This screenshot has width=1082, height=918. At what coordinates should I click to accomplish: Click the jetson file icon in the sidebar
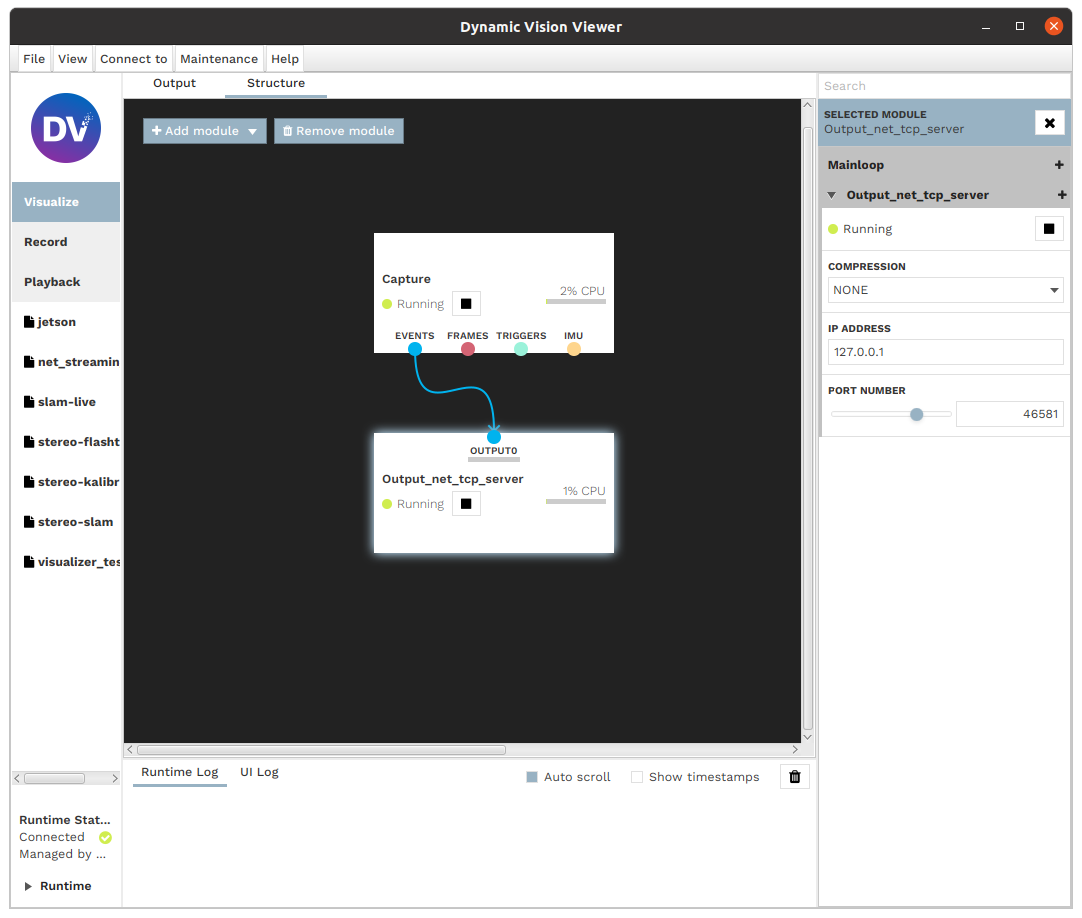[x=29, y=322]
